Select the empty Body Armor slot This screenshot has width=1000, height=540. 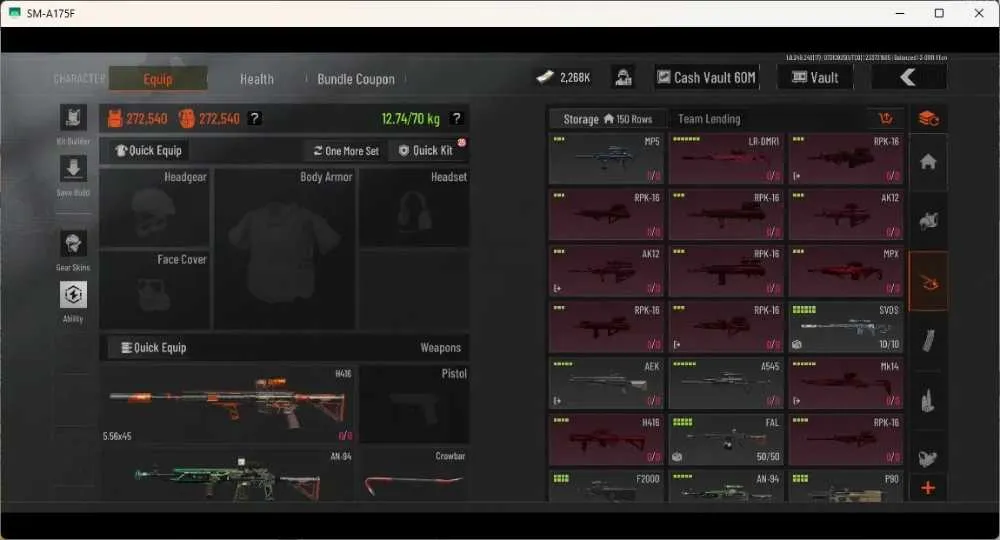pos(284,249)
